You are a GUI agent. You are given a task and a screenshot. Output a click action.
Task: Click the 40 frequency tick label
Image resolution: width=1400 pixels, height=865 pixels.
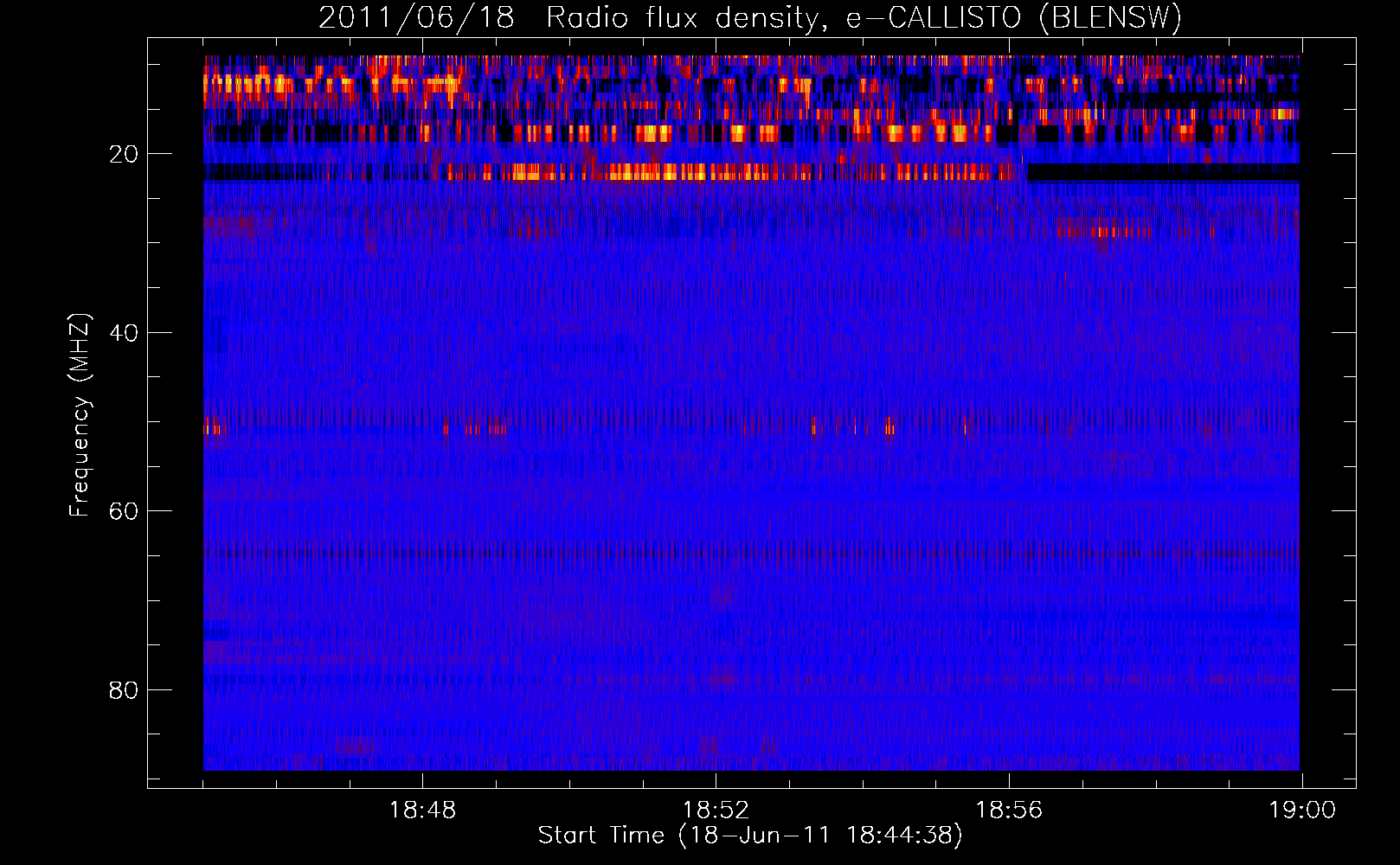[x=125, y=333]
